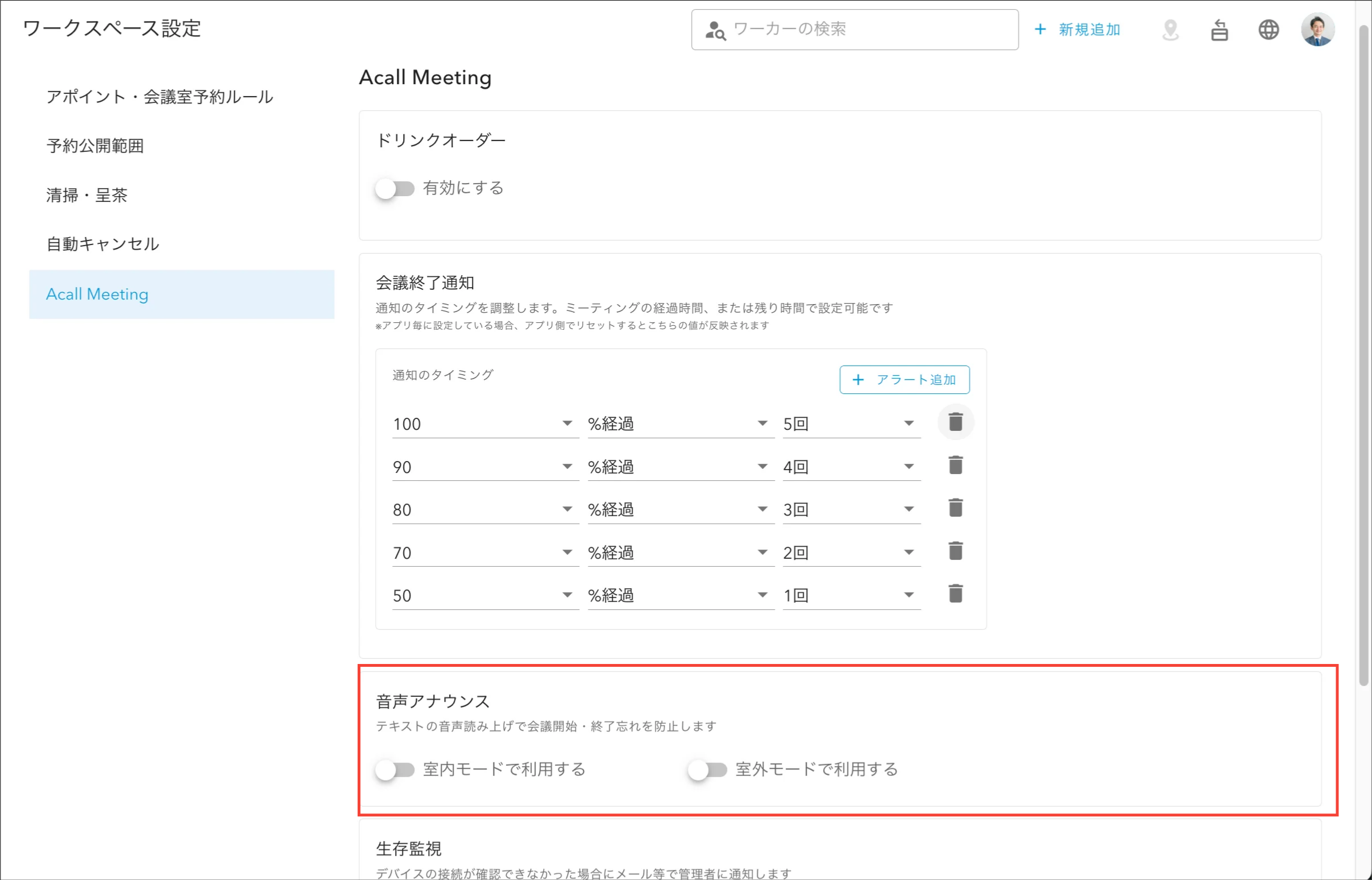Open the 50 value dropdown

click(485, 595)
